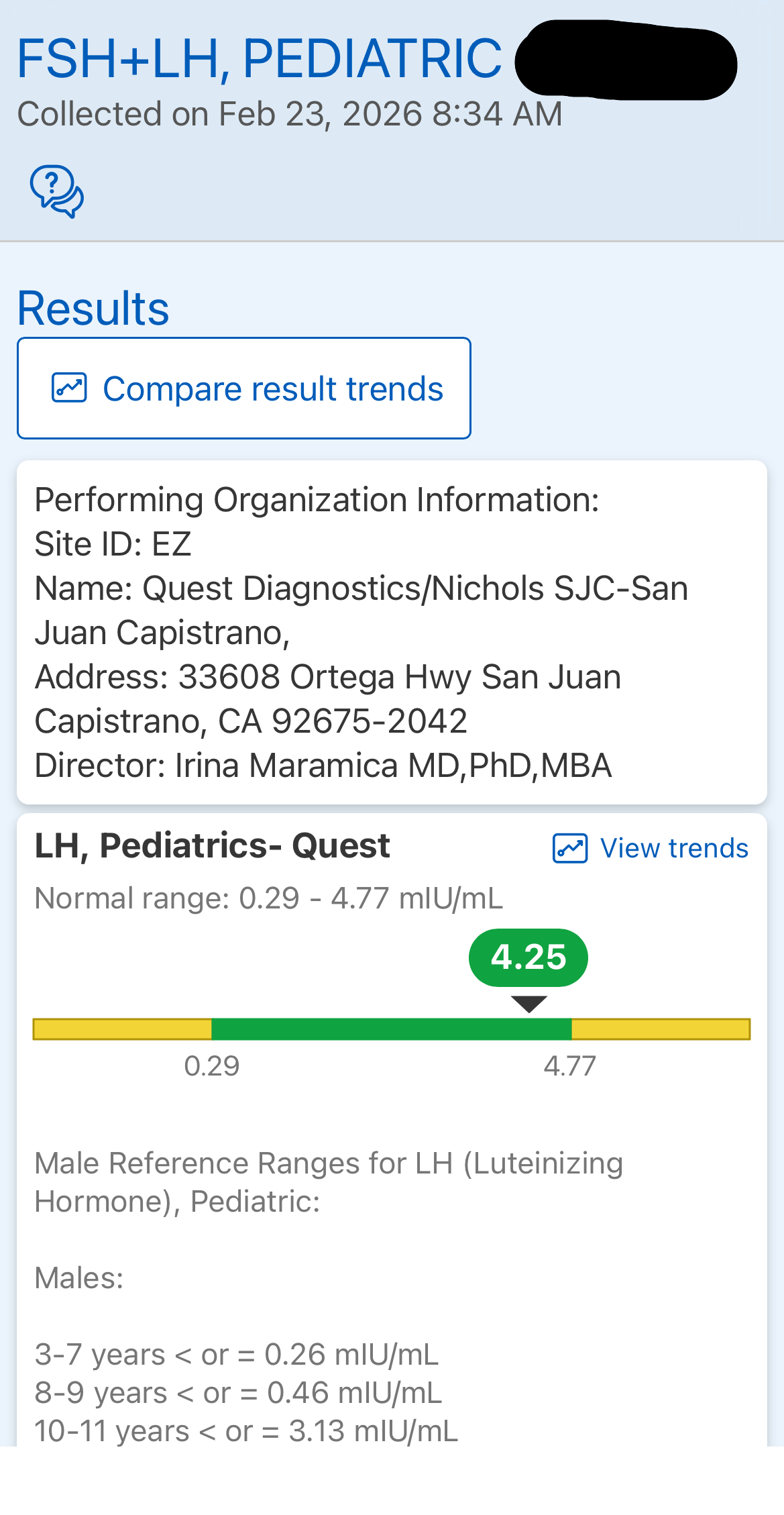Tap the Collected on Feb 23, 2026 timestamp
Image resolution: width=784 pixels, height=1515 pixels.
pos(289,114)
